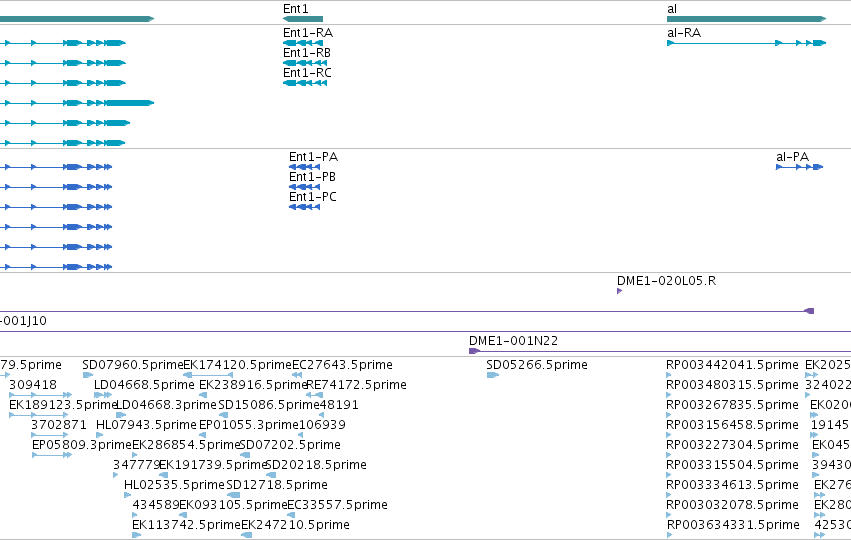Viewport: 851px width, 540px height.
Task: Click the 48191 EST label
Action: point(339,405)
